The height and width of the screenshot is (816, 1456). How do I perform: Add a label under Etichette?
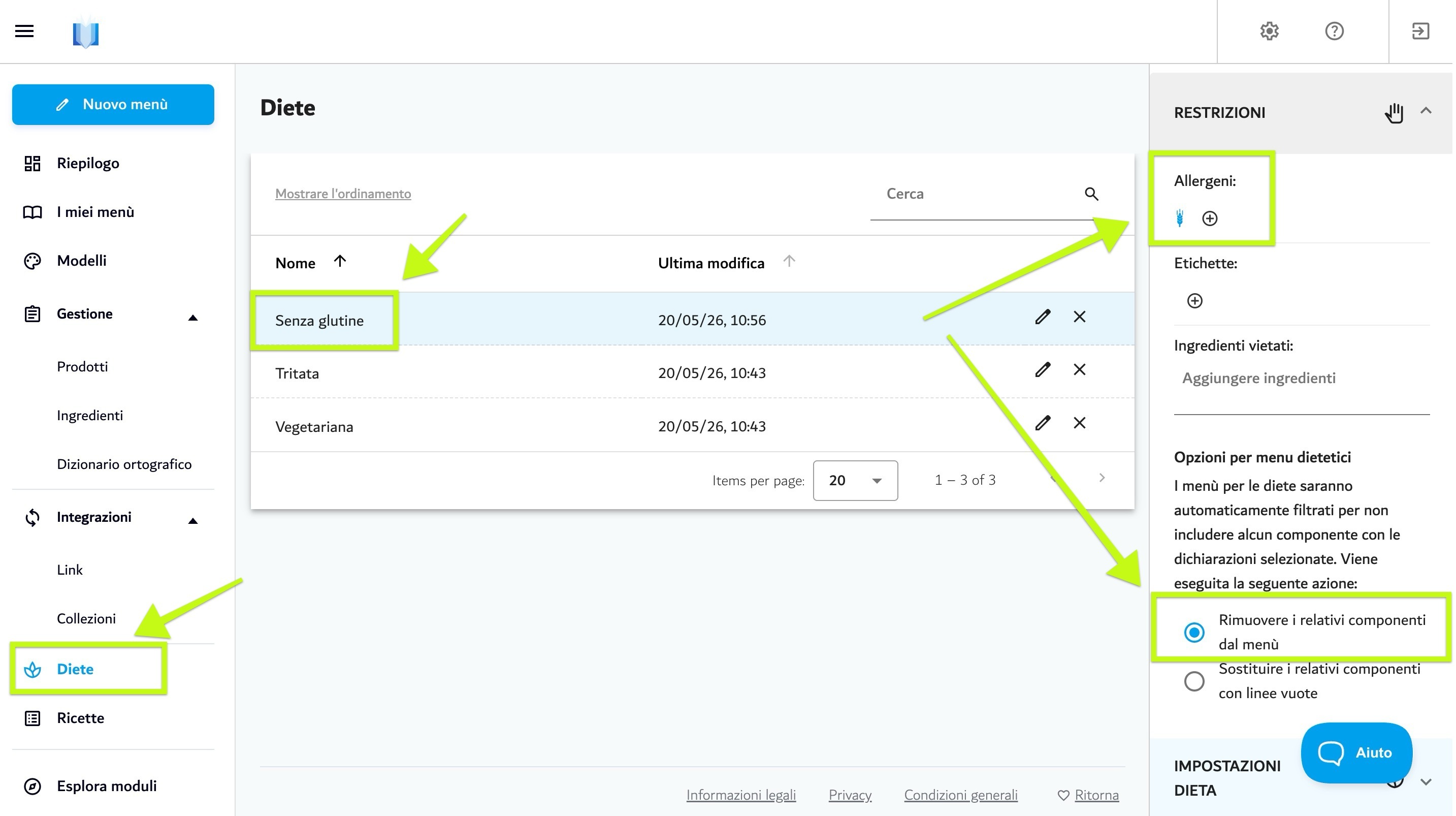tap(1195, 301)
